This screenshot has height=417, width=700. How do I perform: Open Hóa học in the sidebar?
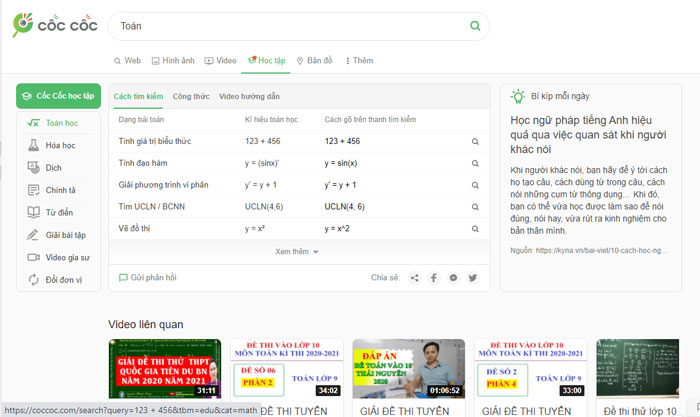[x=60, y=145]
